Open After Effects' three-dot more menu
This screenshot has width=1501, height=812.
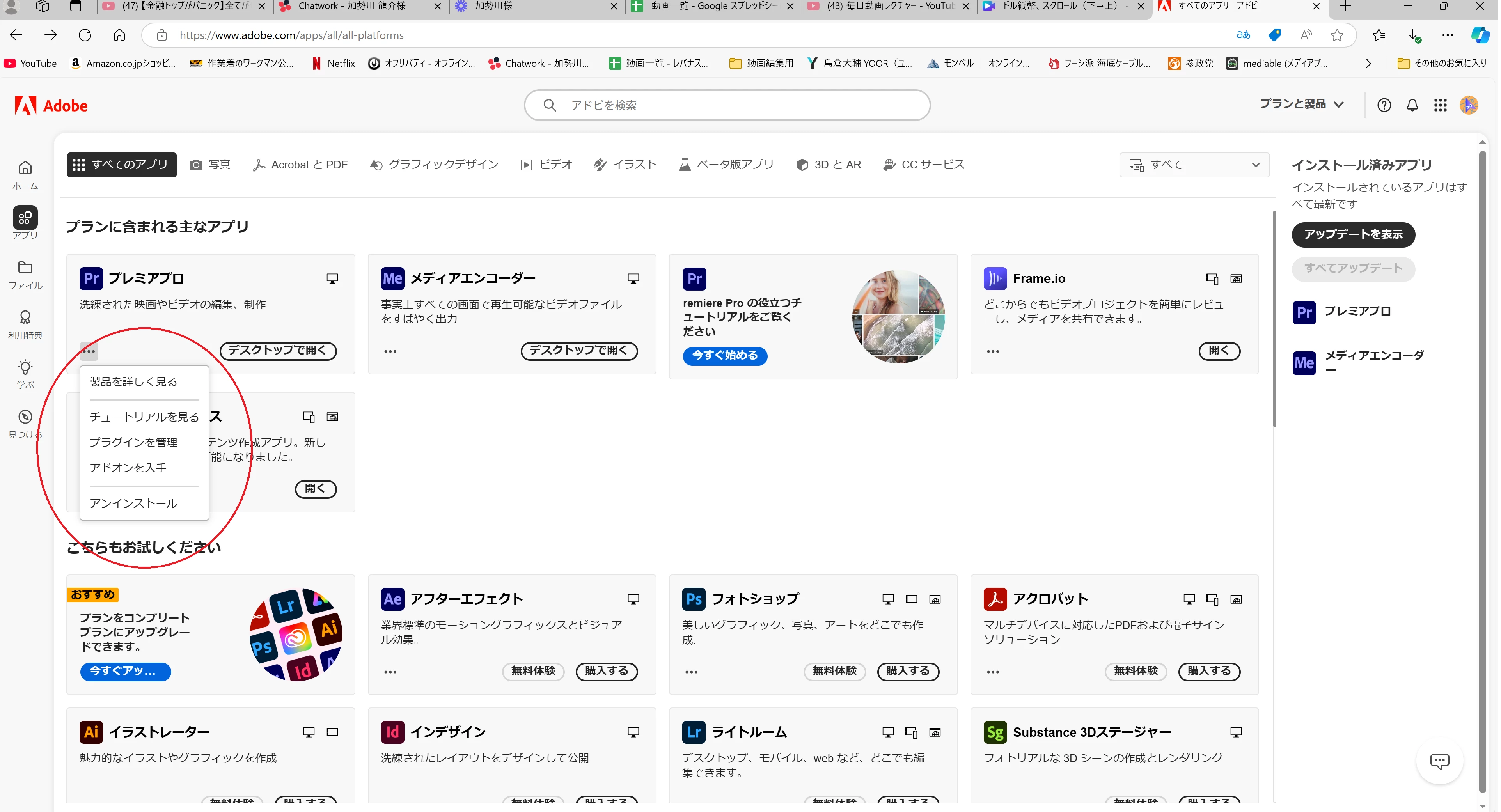[390, 672]
